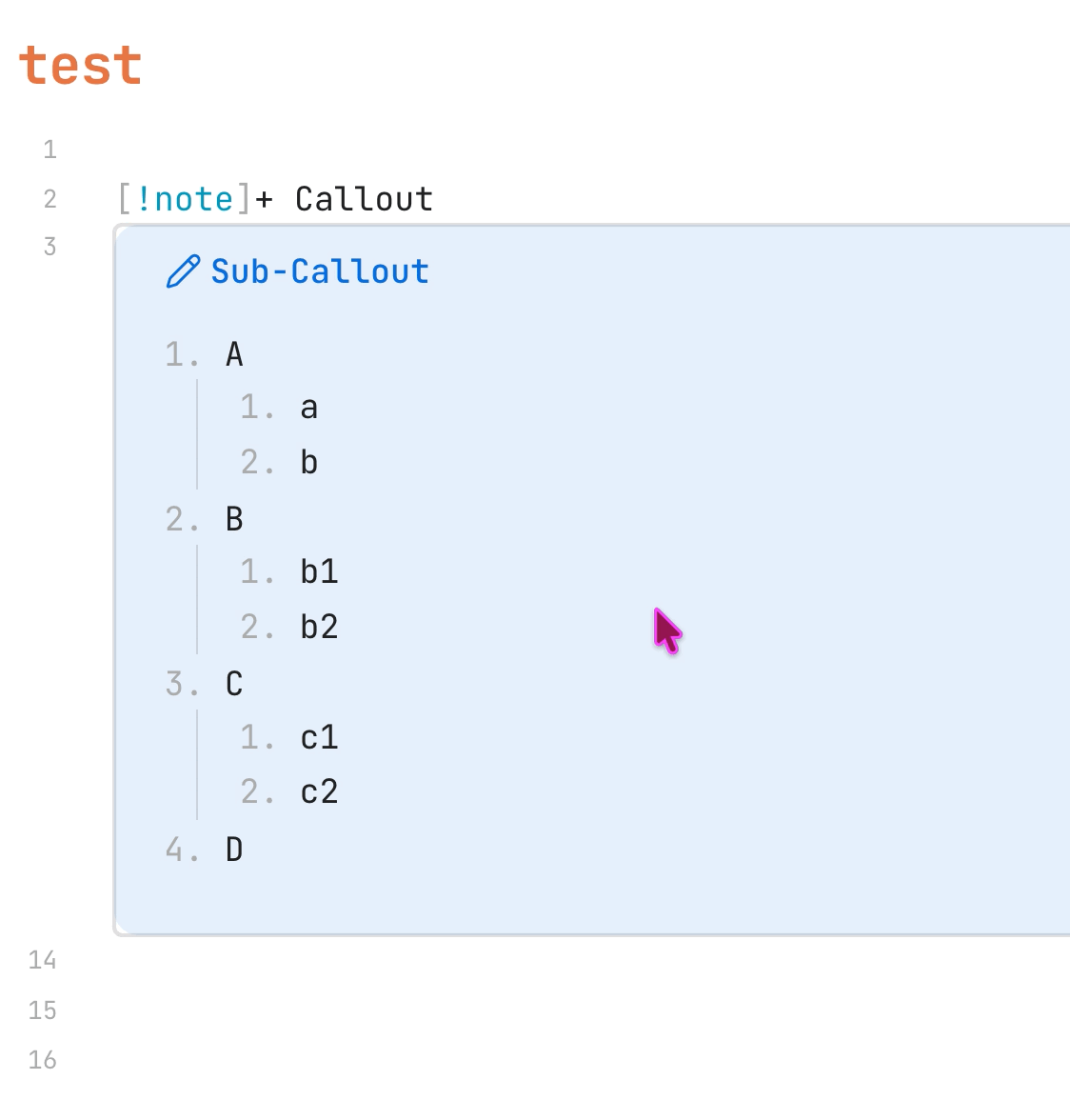
Task: Select list item B
Action: click(x=234, y=519)
